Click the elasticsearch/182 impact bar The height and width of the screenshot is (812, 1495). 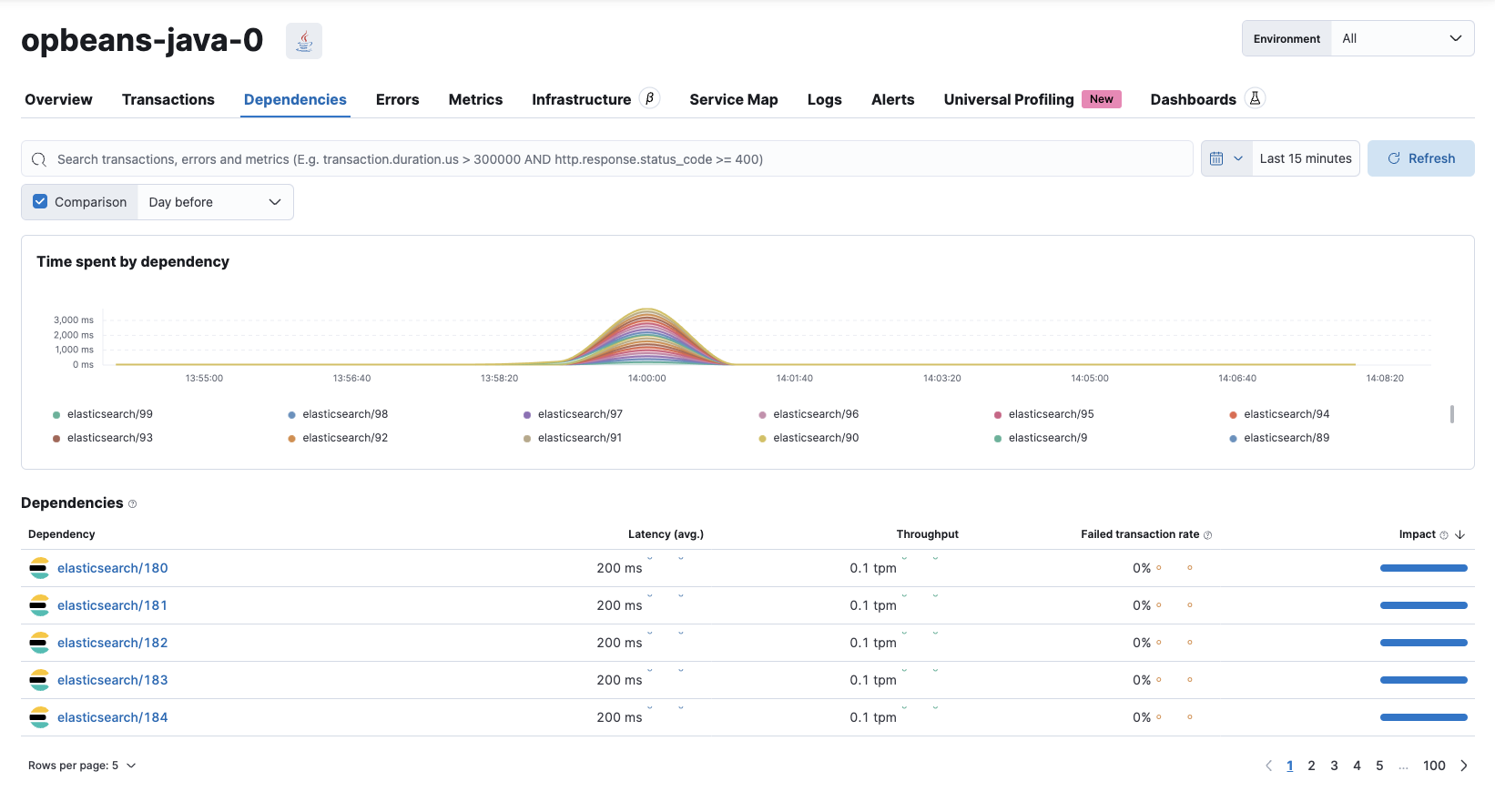[x=1424, y=643]
